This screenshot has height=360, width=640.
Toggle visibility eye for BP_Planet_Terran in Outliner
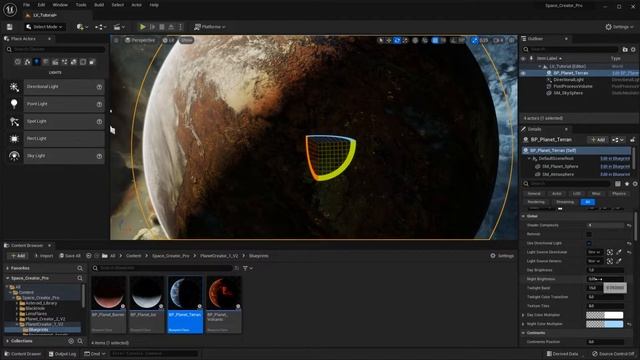[523, 73]
